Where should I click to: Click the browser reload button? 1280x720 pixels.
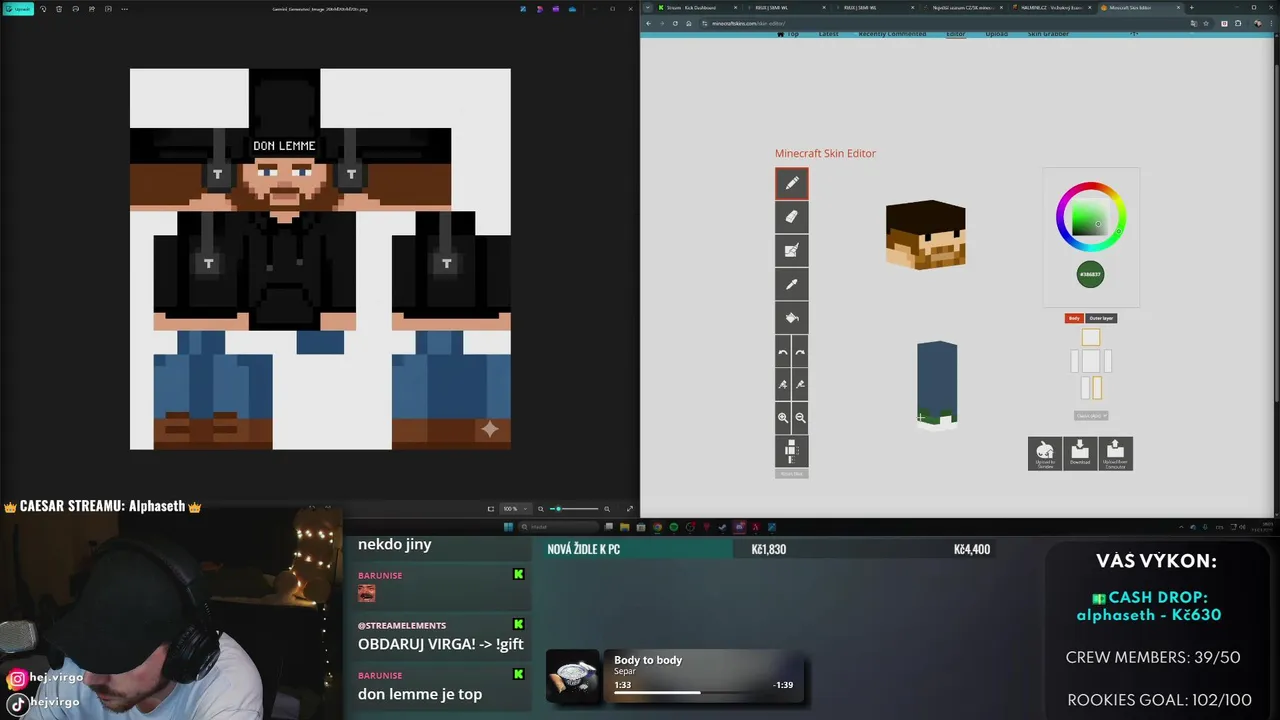(675, 23)
